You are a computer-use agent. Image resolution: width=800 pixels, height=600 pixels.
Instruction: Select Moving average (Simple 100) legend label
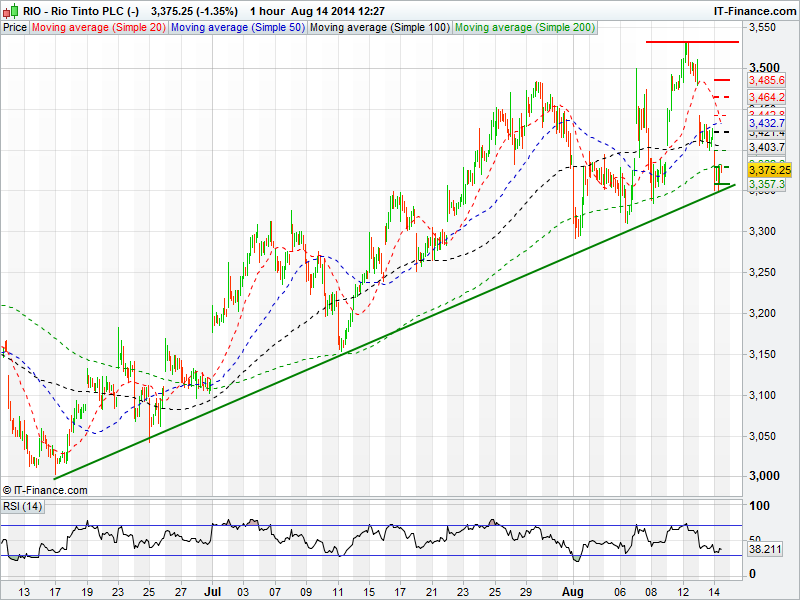pyautogui.click(x=379, y=28)
